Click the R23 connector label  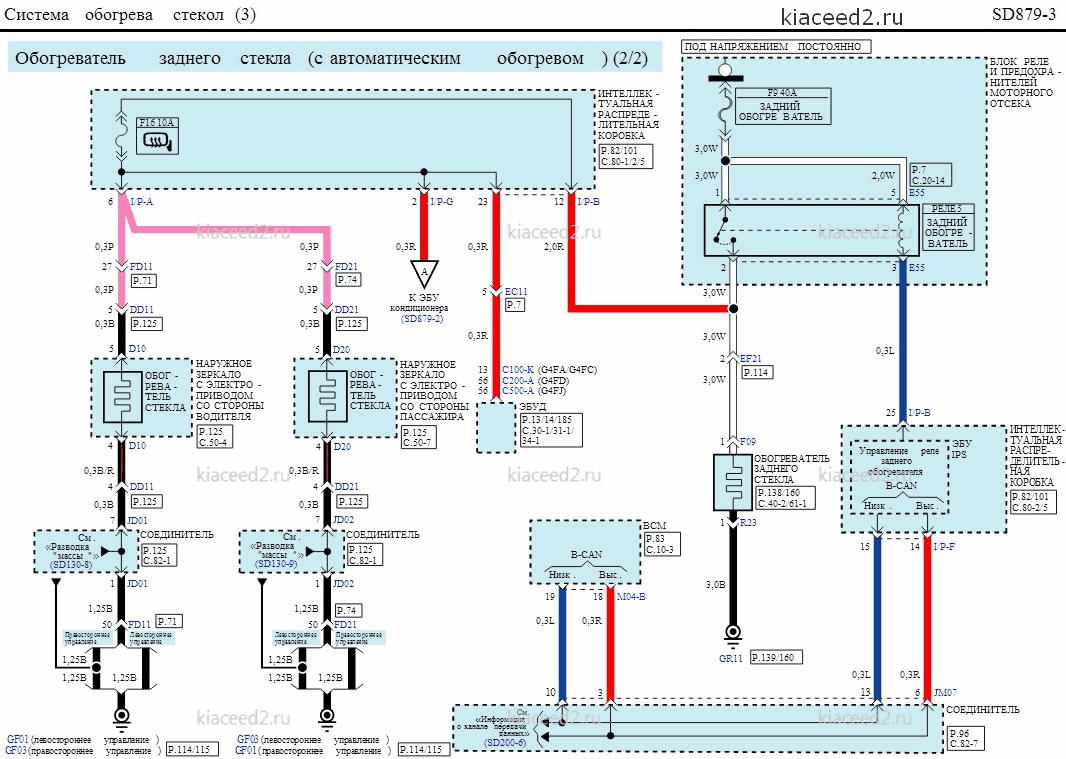pos(748,522)
